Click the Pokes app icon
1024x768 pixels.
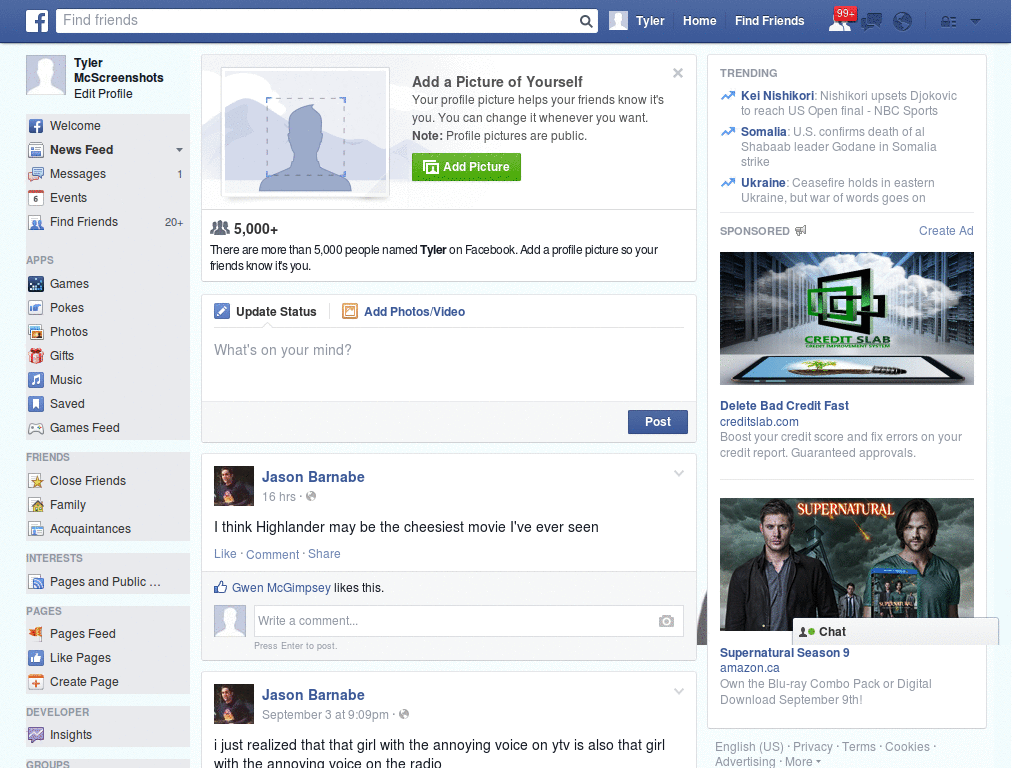point(36,308)
